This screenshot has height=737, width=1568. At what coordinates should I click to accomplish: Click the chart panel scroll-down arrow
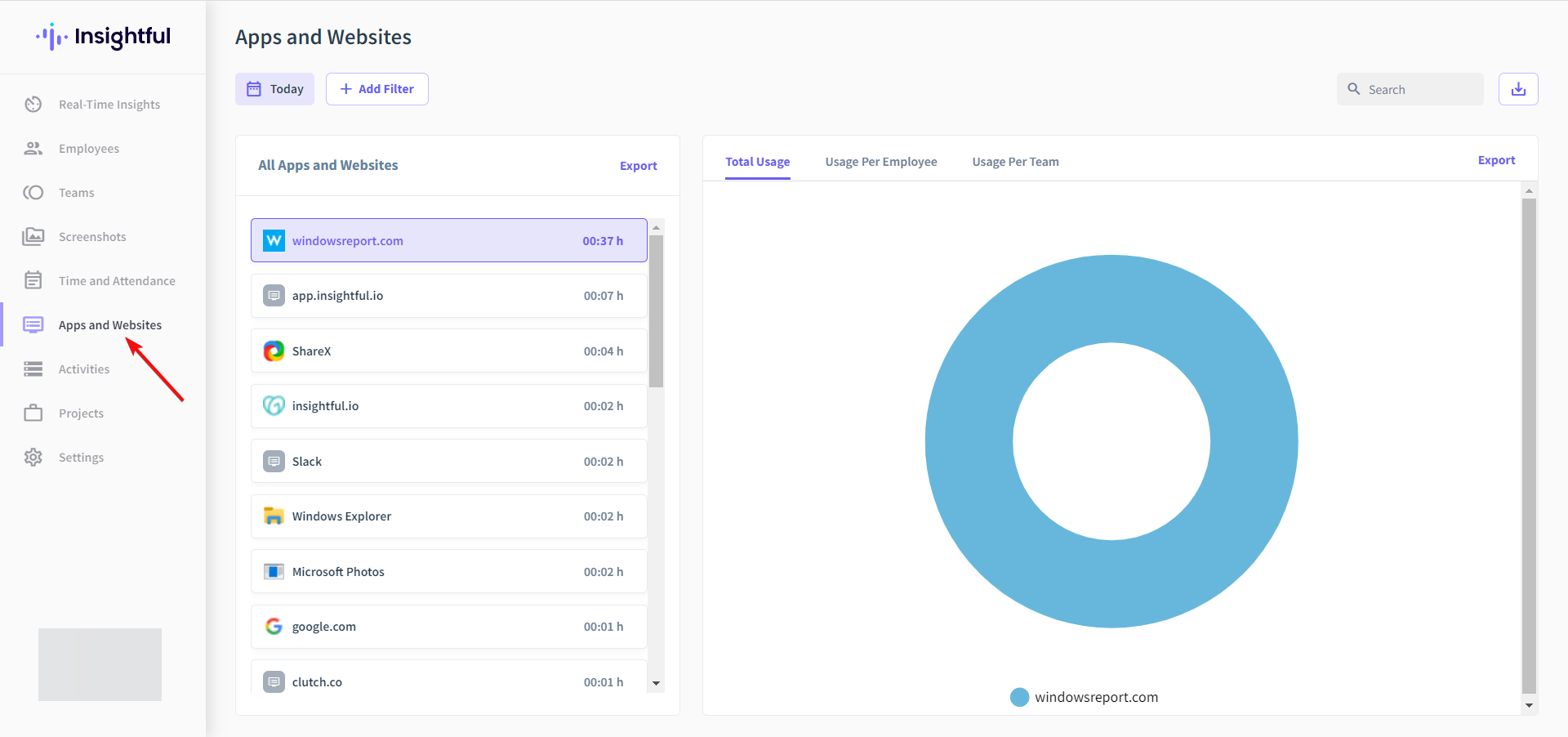1529,705
